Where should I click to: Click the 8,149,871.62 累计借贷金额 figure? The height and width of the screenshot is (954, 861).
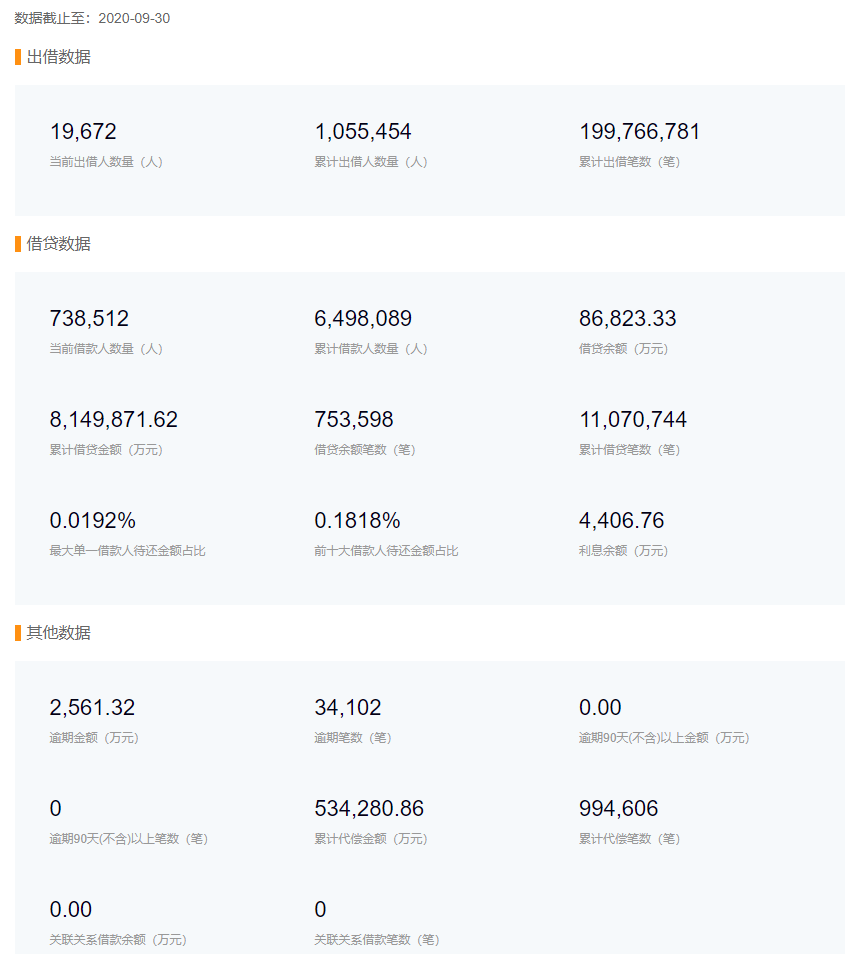[113, 419]
